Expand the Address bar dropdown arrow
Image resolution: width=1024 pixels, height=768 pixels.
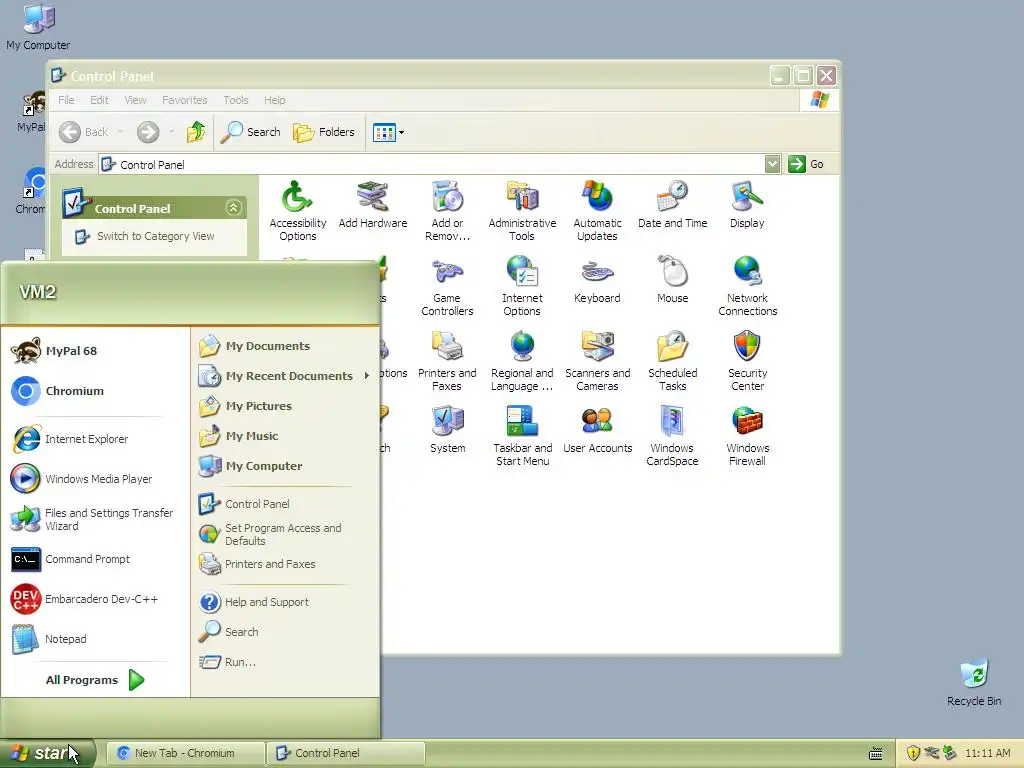pyautogui.click(x=773, y=164)
